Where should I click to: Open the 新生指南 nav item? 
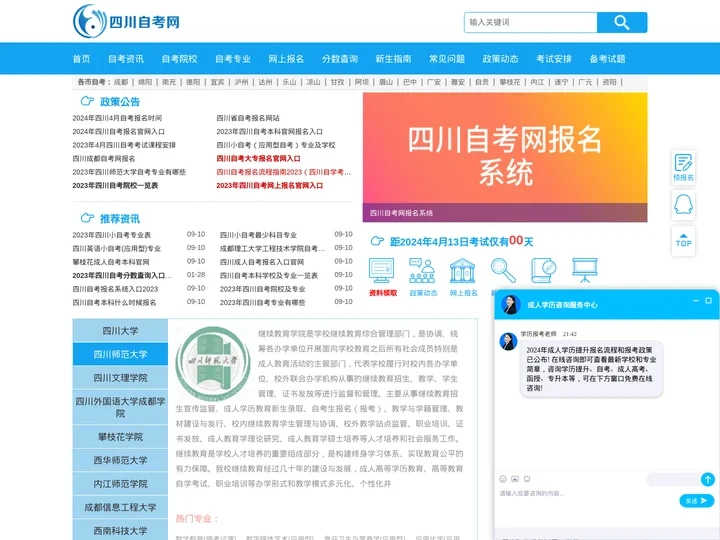(393, 59)
